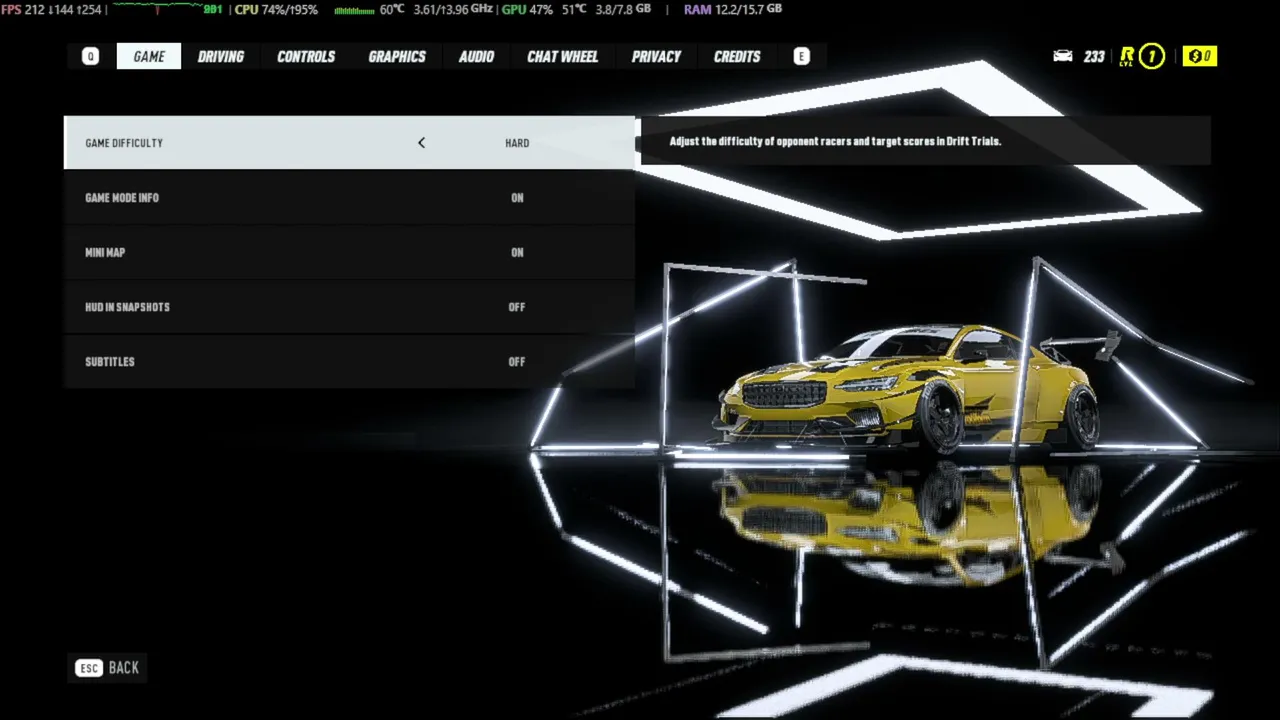1280x720 pixels.
Task: Click the REP level badge icon
Action: (x=1142, y=56)
